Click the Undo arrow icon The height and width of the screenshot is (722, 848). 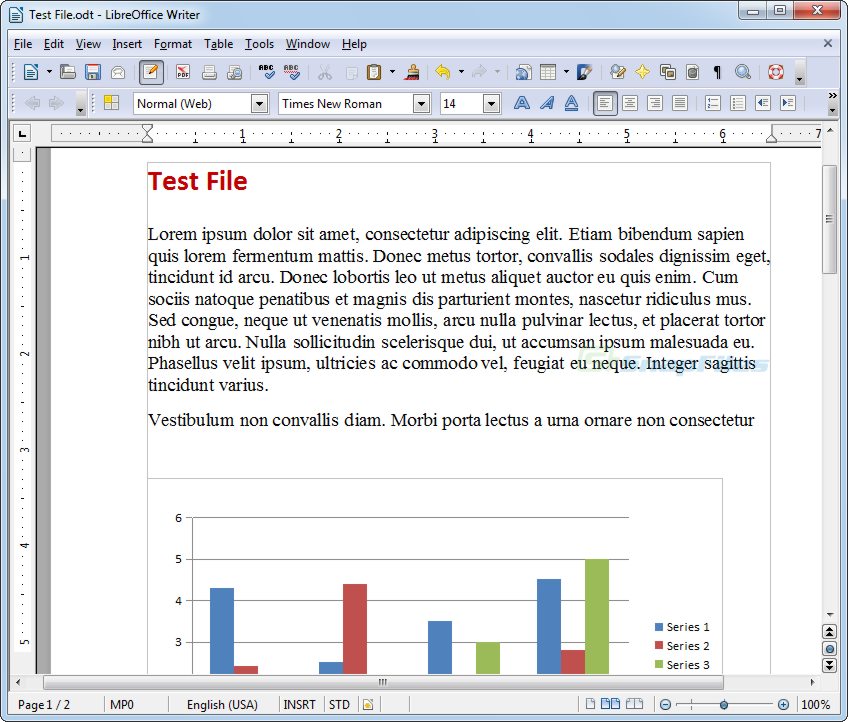[x=442, y=72]
